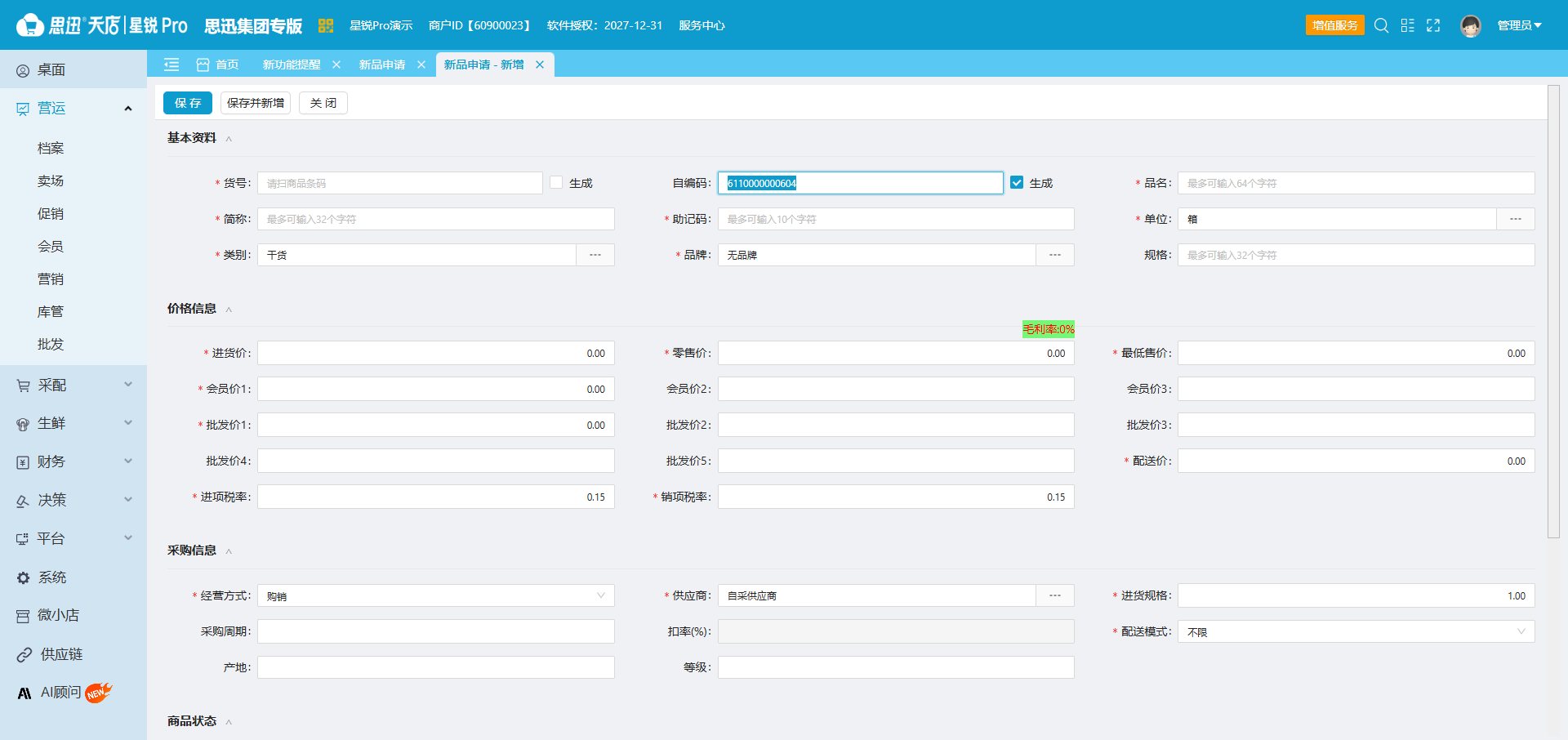Select 库管 under 营运
Viewport: 1568px width, 740px height.
tap(51, 311)
